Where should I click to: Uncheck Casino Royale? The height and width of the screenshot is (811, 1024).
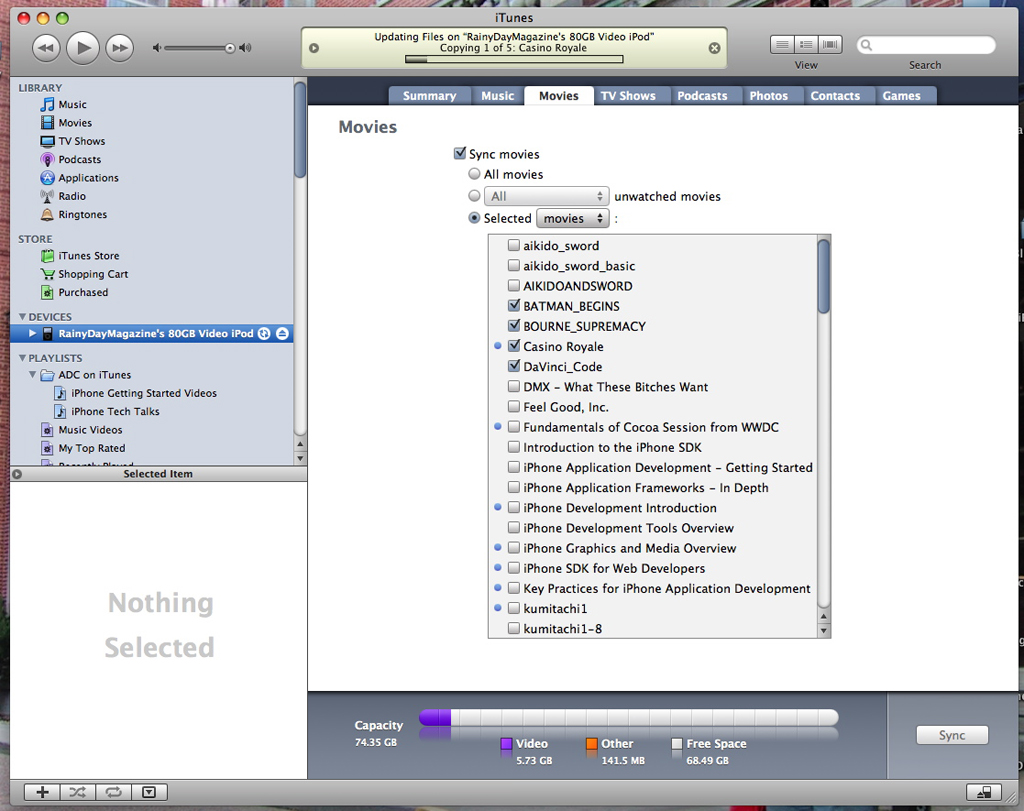coord(514,346)
